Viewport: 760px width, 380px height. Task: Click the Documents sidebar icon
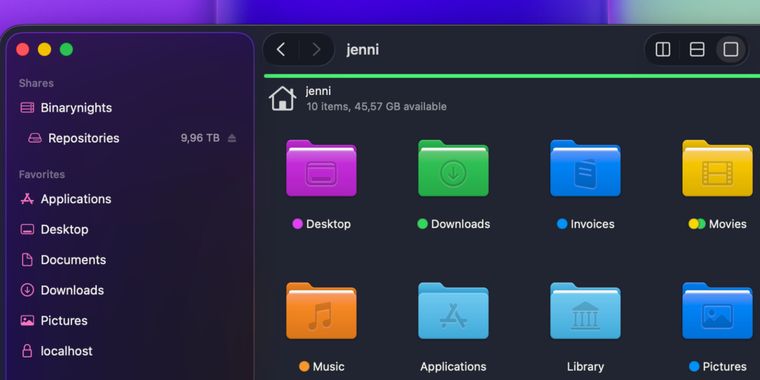coord(27,260)
